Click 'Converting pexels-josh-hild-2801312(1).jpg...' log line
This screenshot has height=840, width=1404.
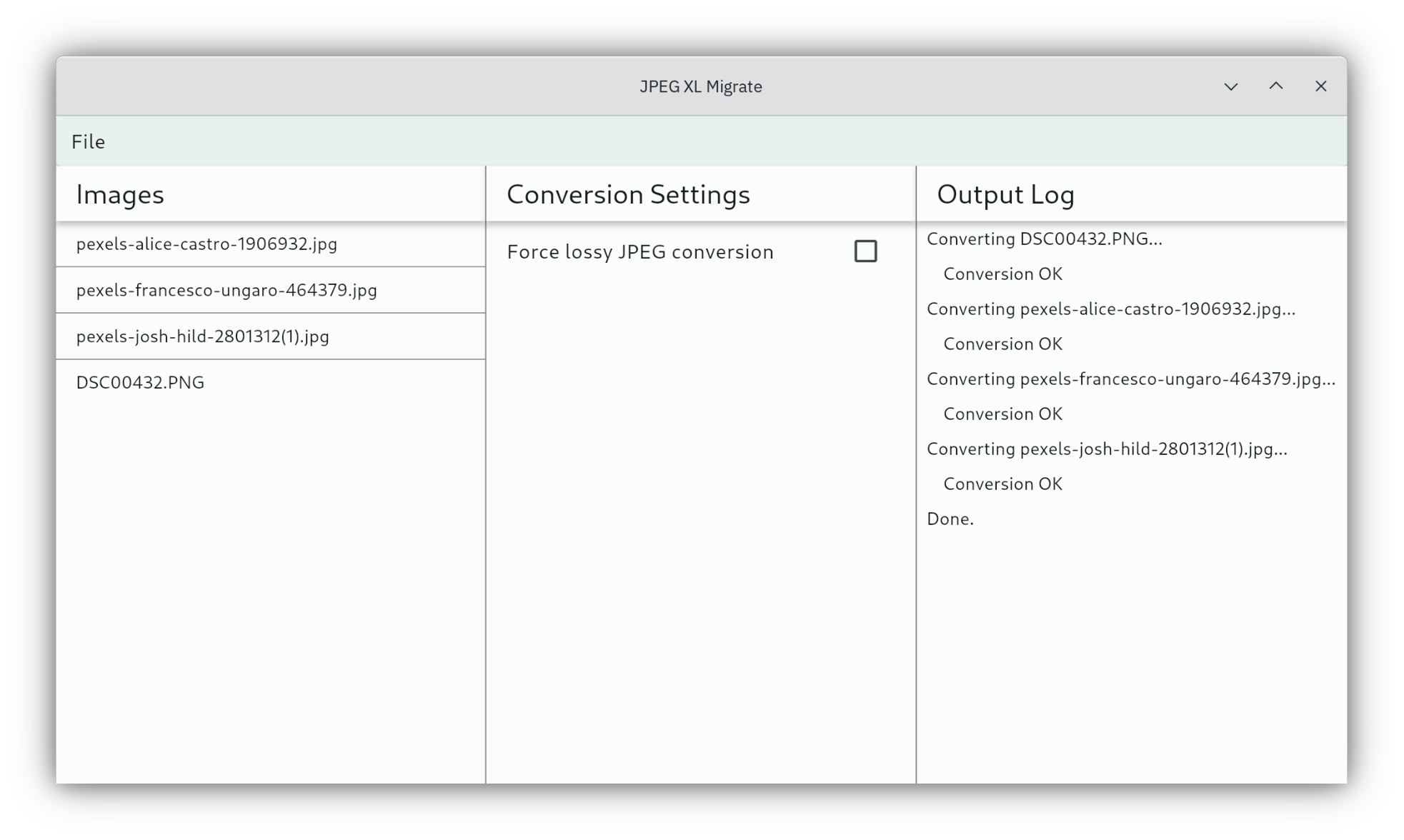1107,449
